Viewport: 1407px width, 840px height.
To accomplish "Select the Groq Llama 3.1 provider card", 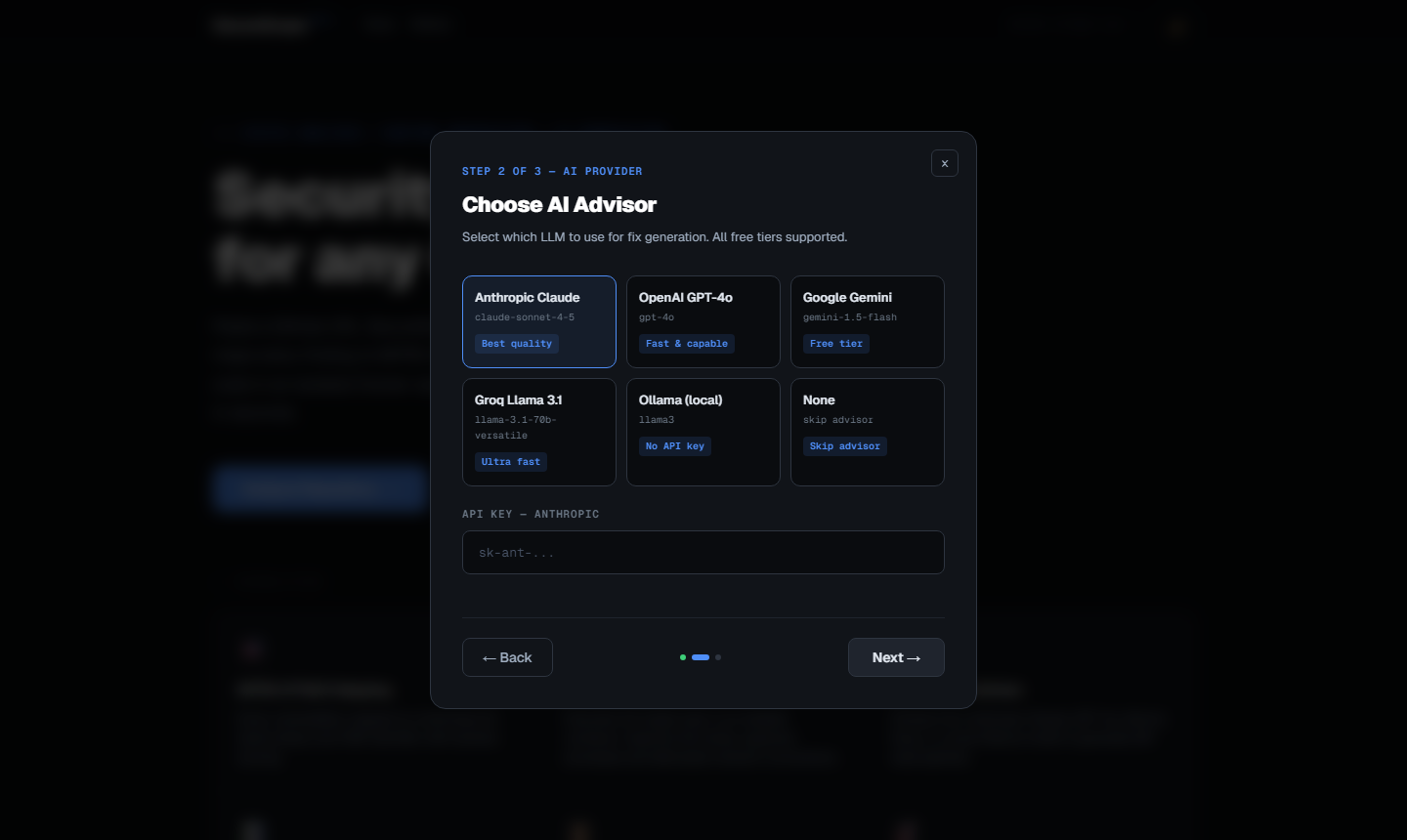I will click(x=539, y=432).
